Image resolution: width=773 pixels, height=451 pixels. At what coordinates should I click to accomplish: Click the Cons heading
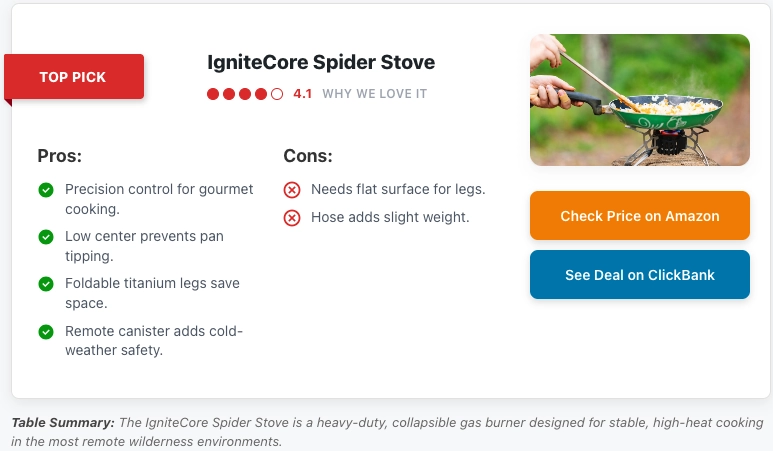308,156
